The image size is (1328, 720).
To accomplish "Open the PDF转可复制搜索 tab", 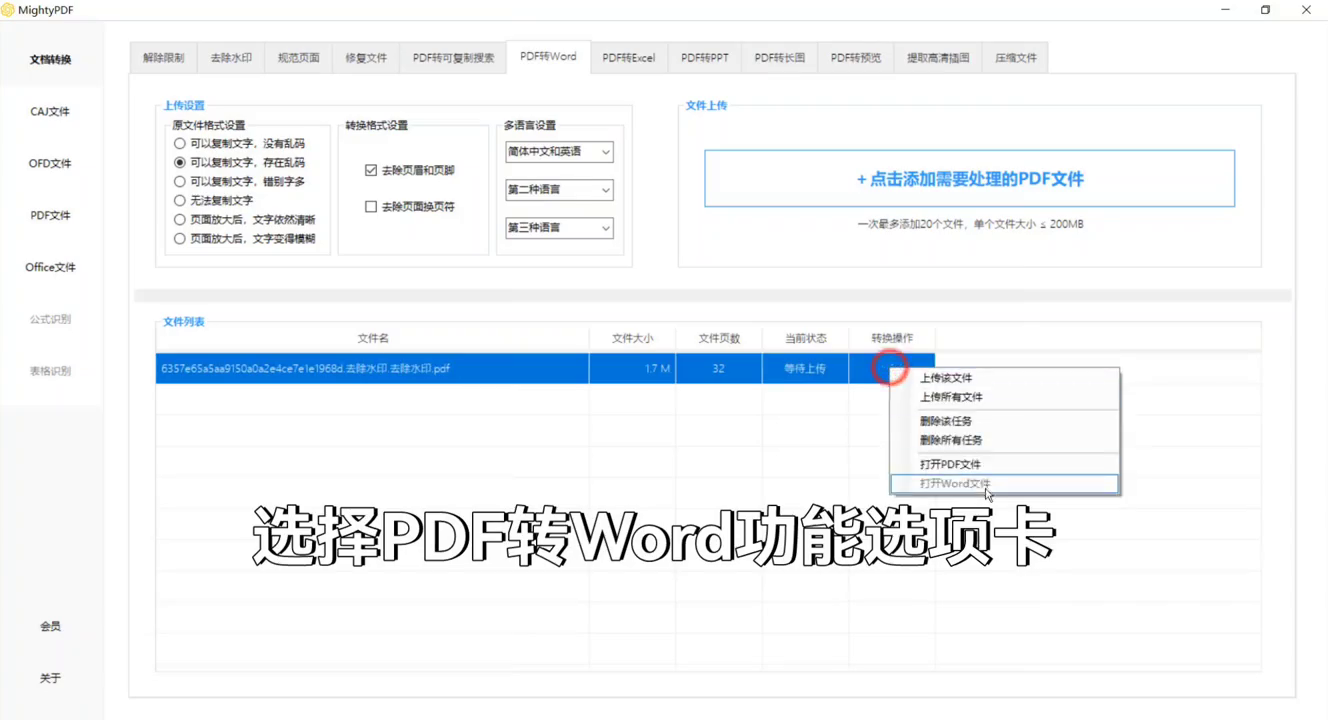I will tap(453, 58).
